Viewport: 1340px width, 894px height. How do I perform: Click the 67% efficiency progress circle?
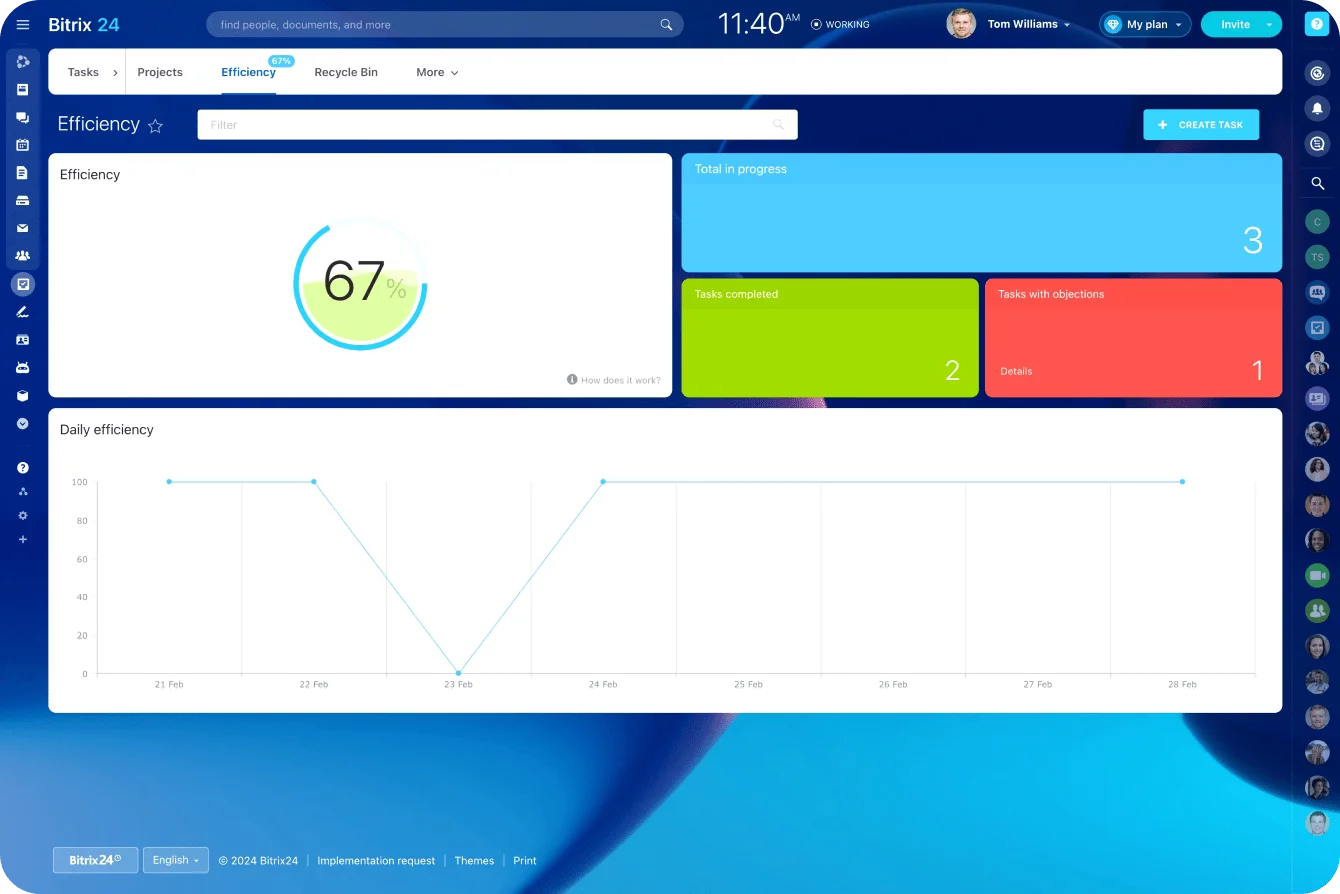[x=360, y=283]
